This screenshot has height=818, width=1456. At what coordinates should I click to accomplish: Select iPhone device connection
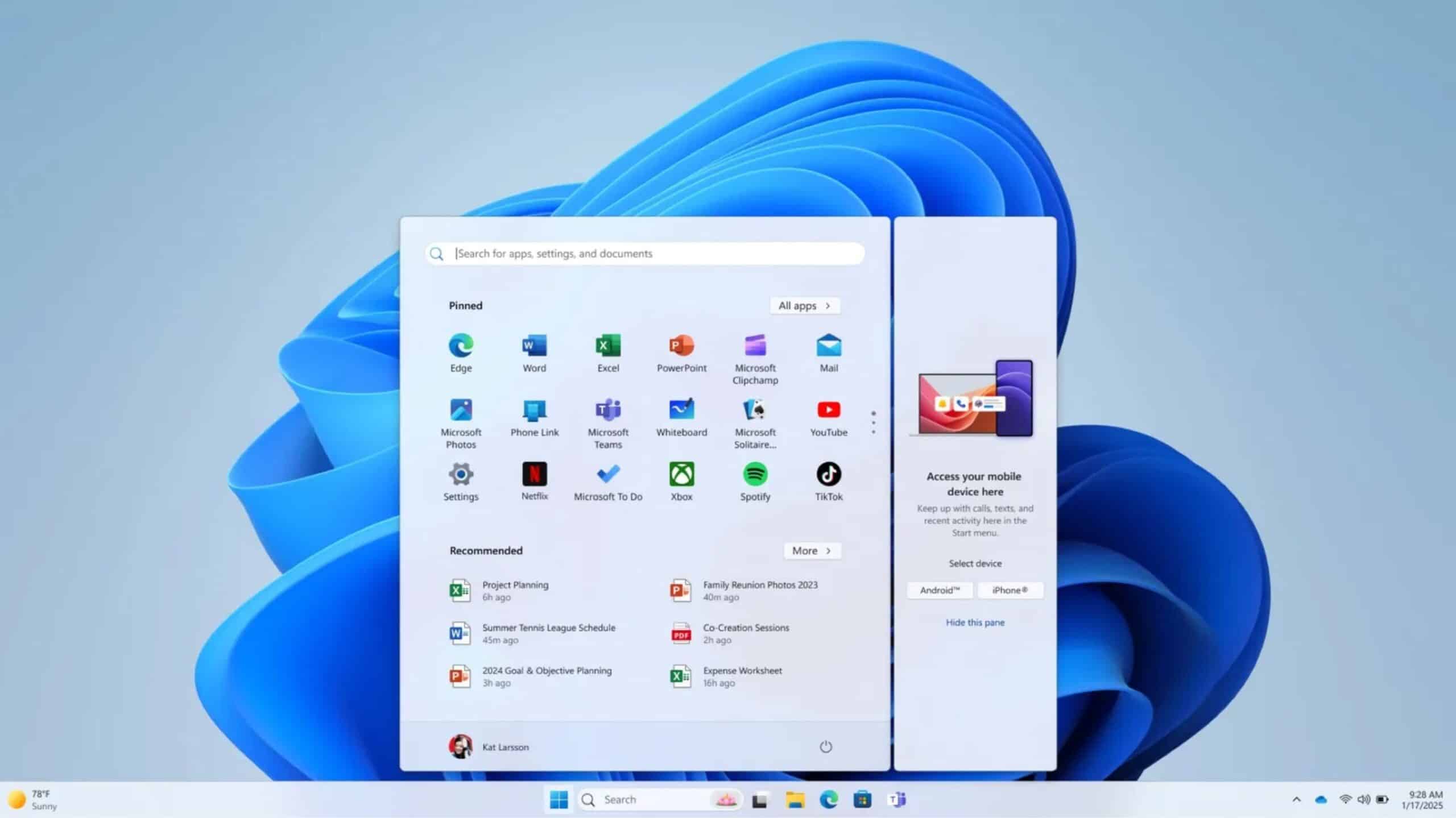pyautogui.click(x=1010, y=590)
